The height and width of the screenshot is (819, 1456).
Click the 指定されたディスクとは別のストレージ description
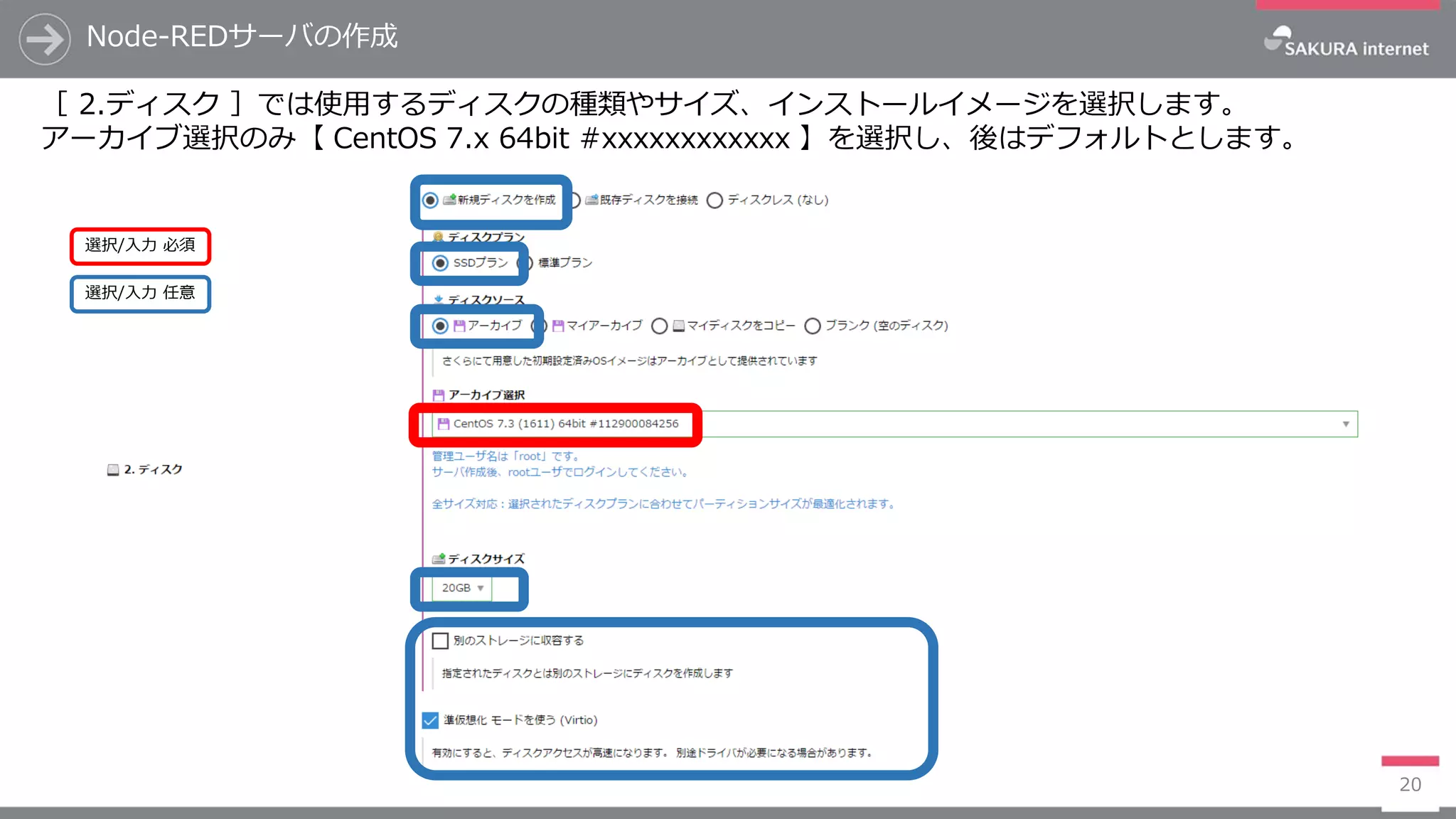click(x=587, y=673)
